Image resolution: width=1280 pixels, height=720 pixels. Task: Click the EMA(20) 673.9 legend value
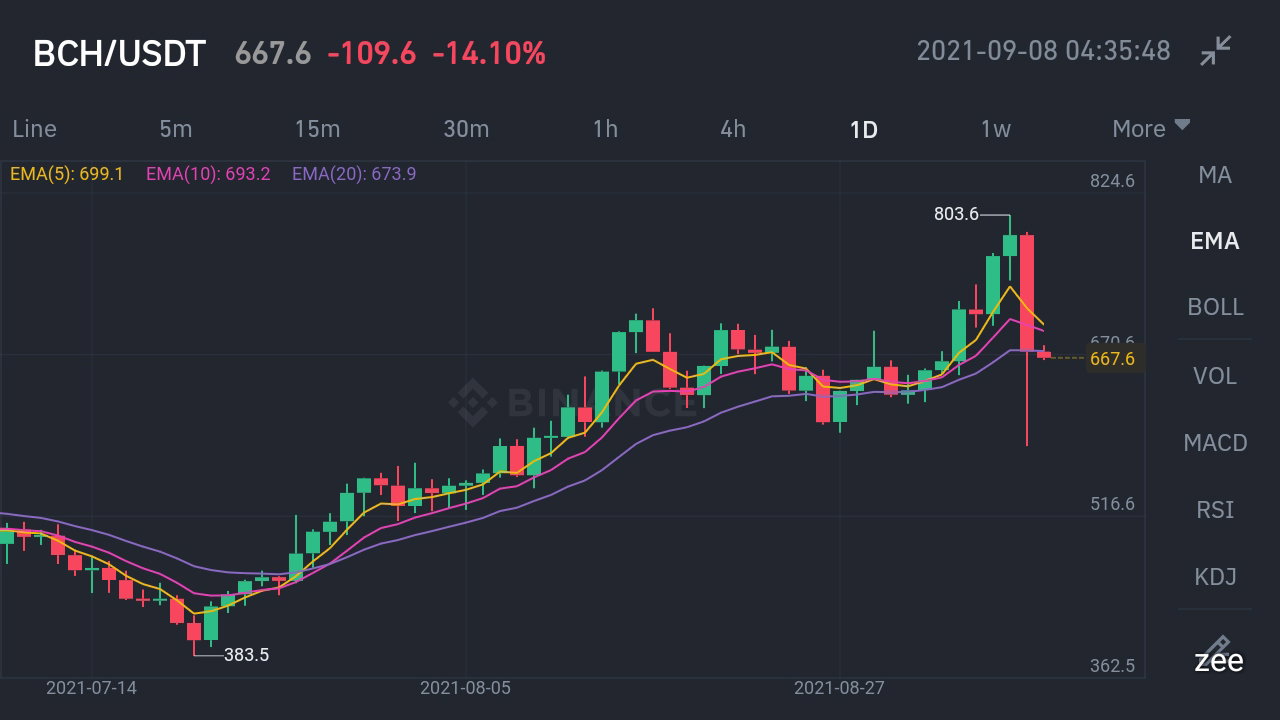point(354,174)
